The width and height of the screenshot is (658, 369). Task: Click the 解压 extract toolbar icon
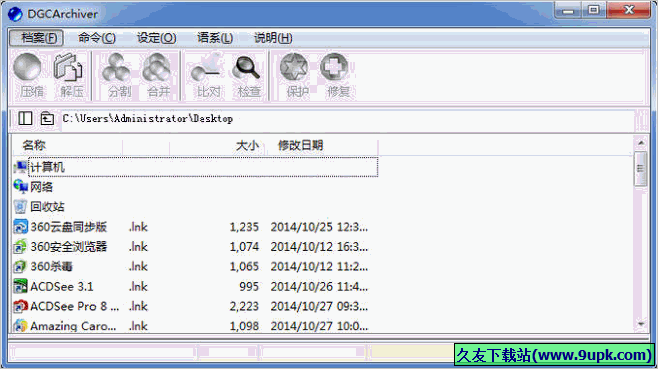68,67
